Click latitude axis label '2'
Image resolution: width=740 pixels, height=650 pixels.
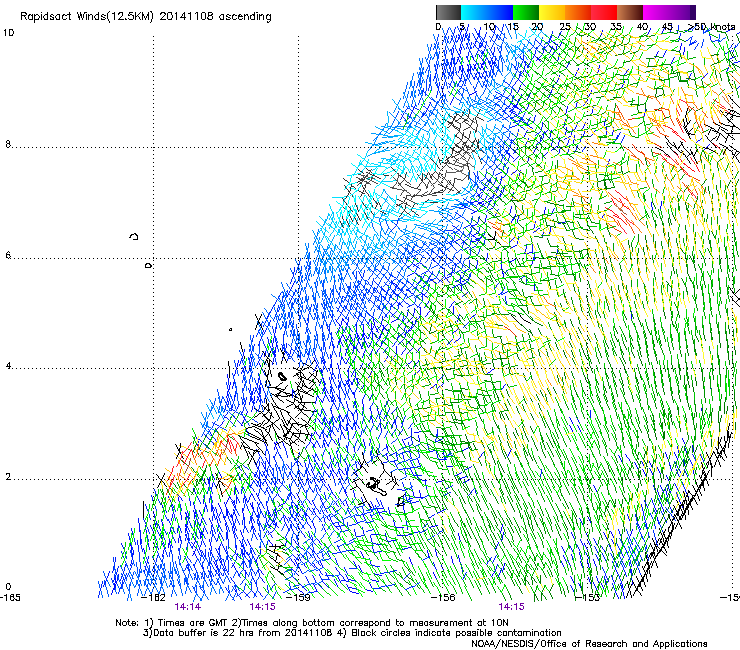coord(8,477)
